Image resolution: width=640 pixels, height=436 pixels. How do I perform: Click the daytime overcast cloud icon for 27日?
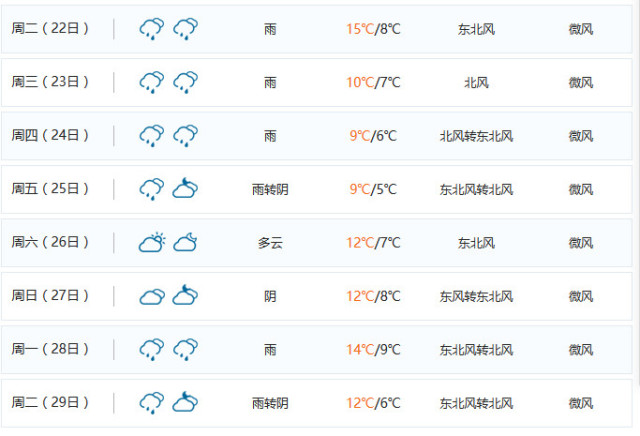[152, 297]
